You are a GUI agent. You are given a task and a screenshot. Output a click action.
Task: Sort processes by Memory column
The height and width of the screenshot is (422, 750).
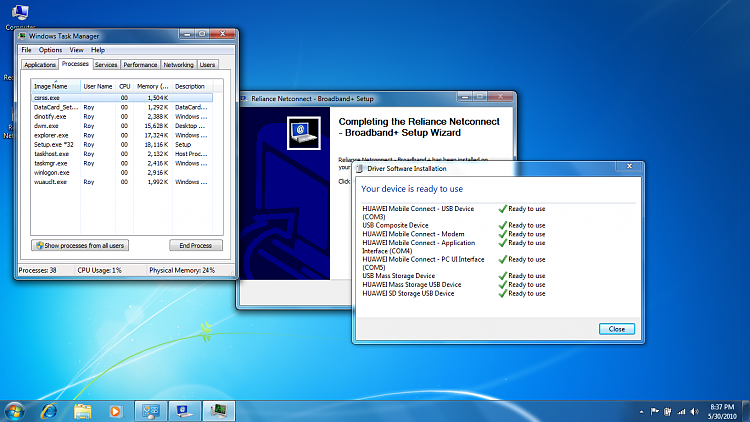tap(153, 86)
